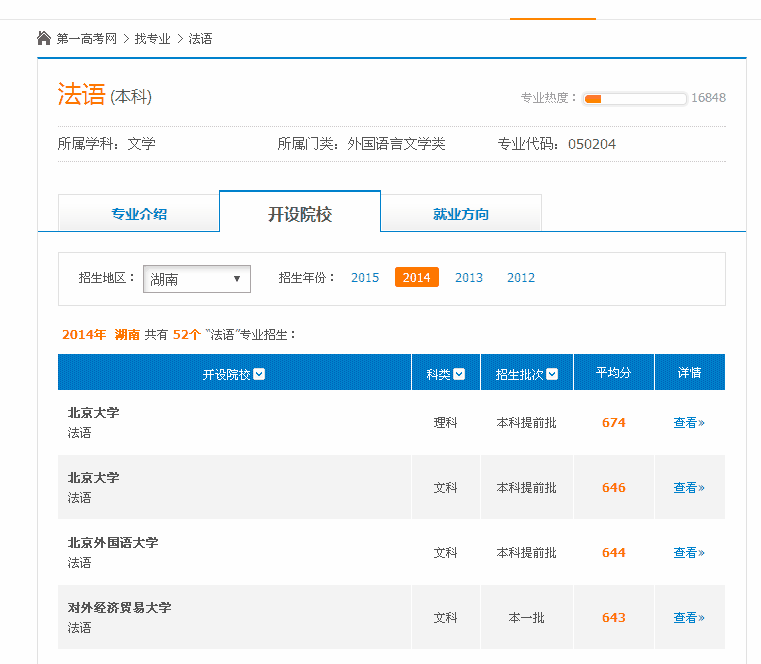Click the 52个 count in the summary
This screenshot has height=664, width=761.
186,335
